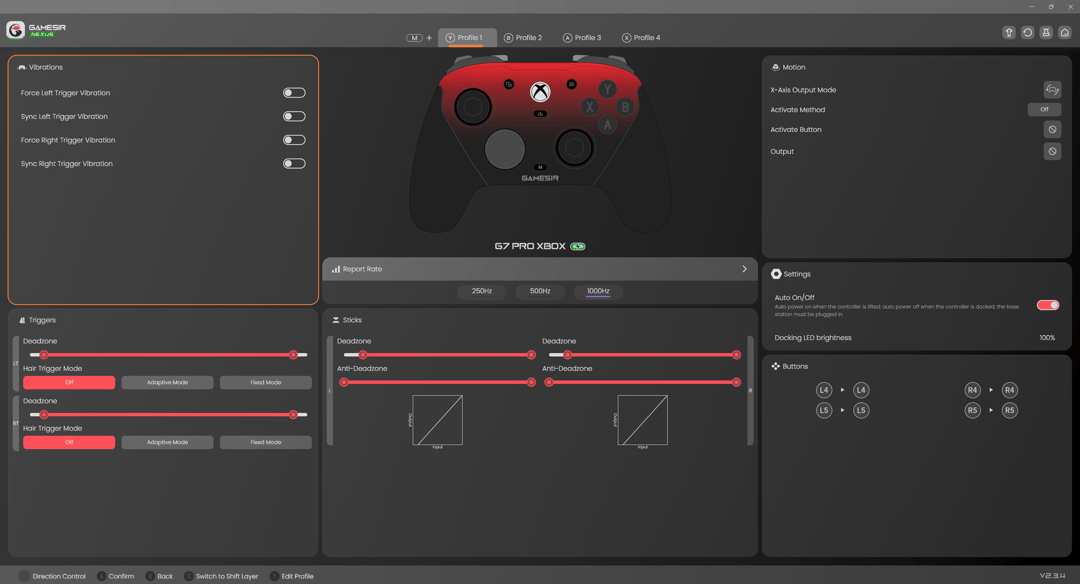
Task: Switch to Profile 1 tab
Action: [467, 38]
